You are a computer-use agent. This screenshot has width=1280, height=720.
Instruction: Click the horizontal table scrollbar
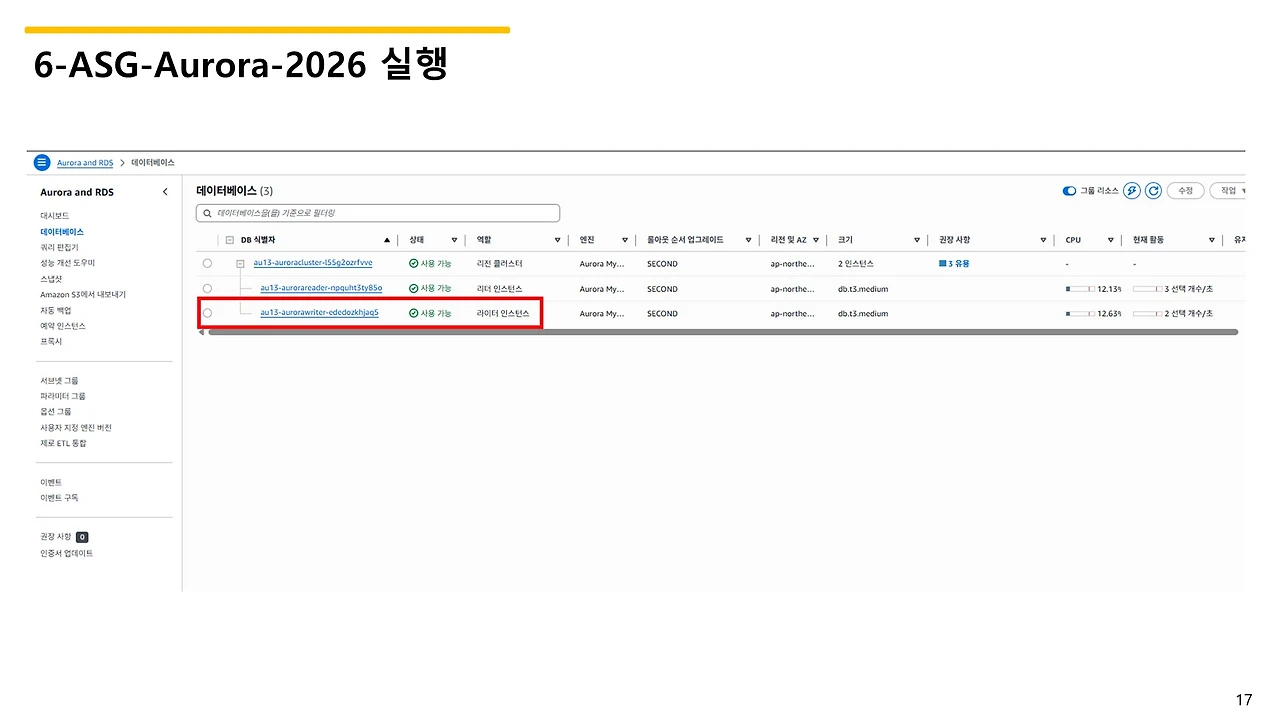click(722, 332)
